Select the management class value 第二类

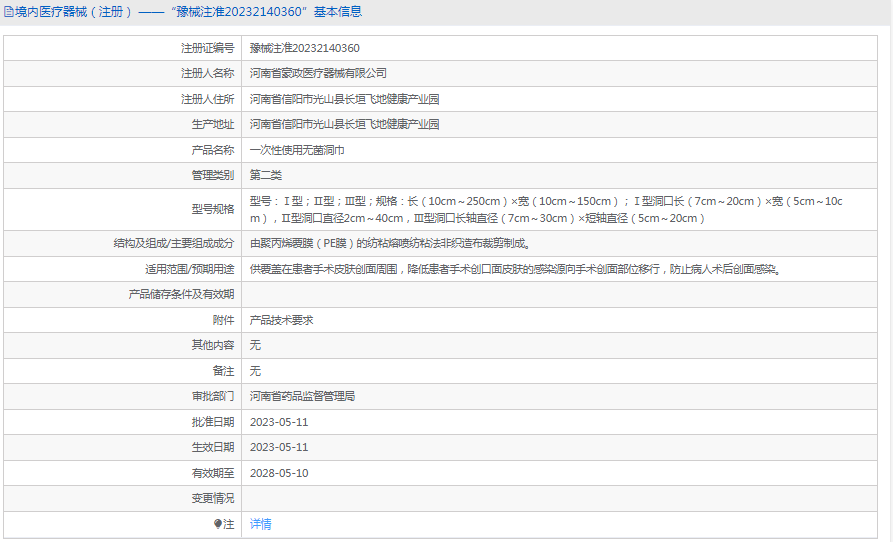point(265,175)
